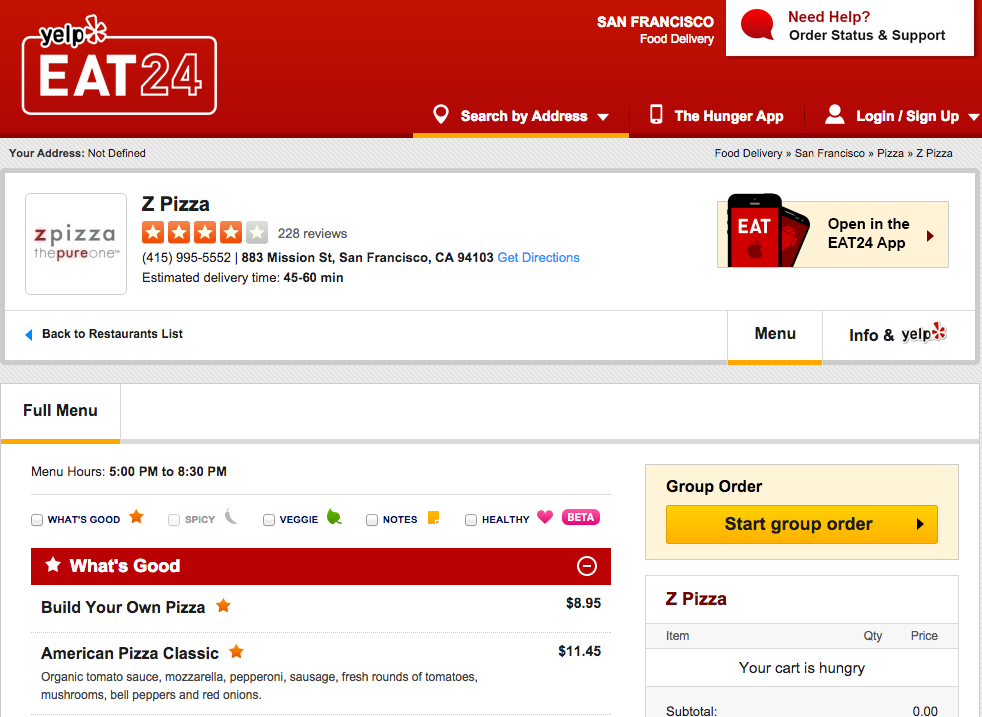
Task: Switch to the Info & Yelp tab
Action: tap(897, 335)
